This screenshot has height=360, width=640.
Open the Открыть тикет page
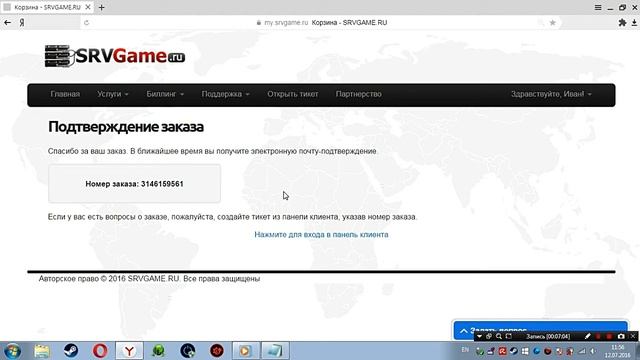coord(293,94)
